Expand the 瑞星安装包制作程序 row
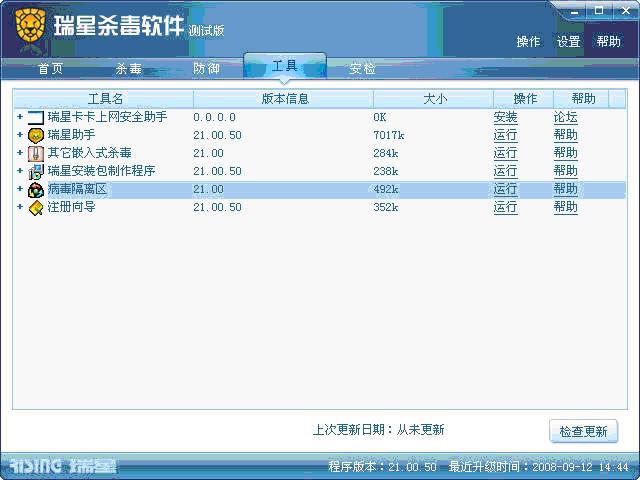This screenshot has width=640, height=480. (x=20, y=171)
